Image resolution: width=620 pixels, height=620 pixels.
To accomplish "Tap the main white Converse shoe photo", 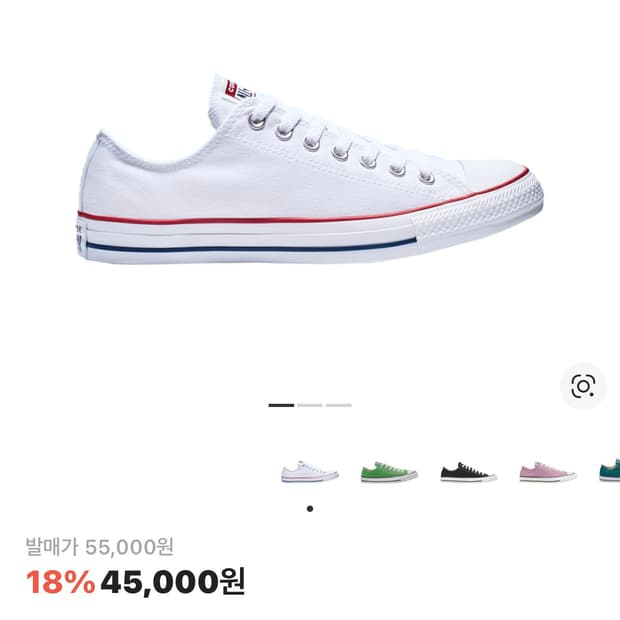I will coord(310,169).
